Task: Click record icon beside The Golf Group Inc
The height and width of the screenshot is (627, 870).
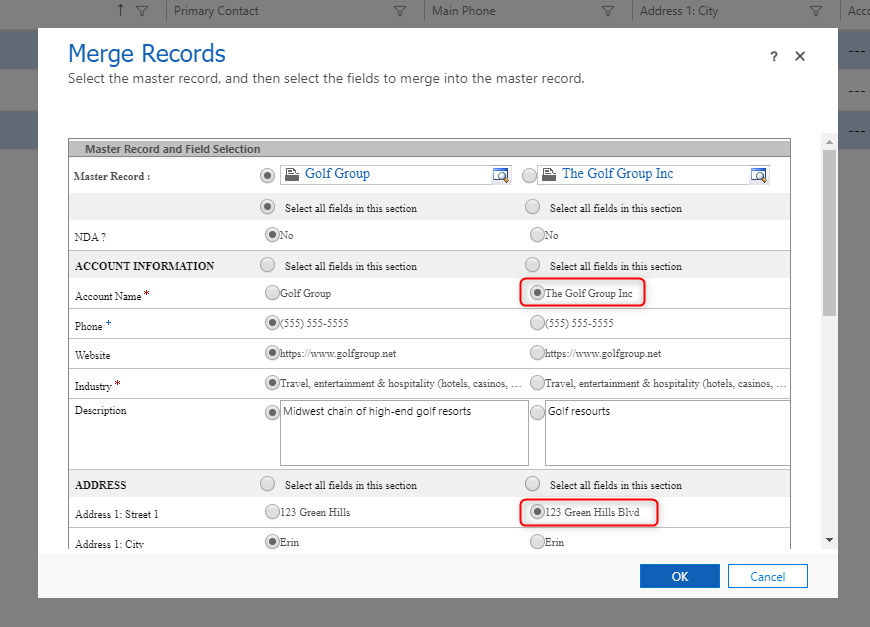Action: coord(549,175)
